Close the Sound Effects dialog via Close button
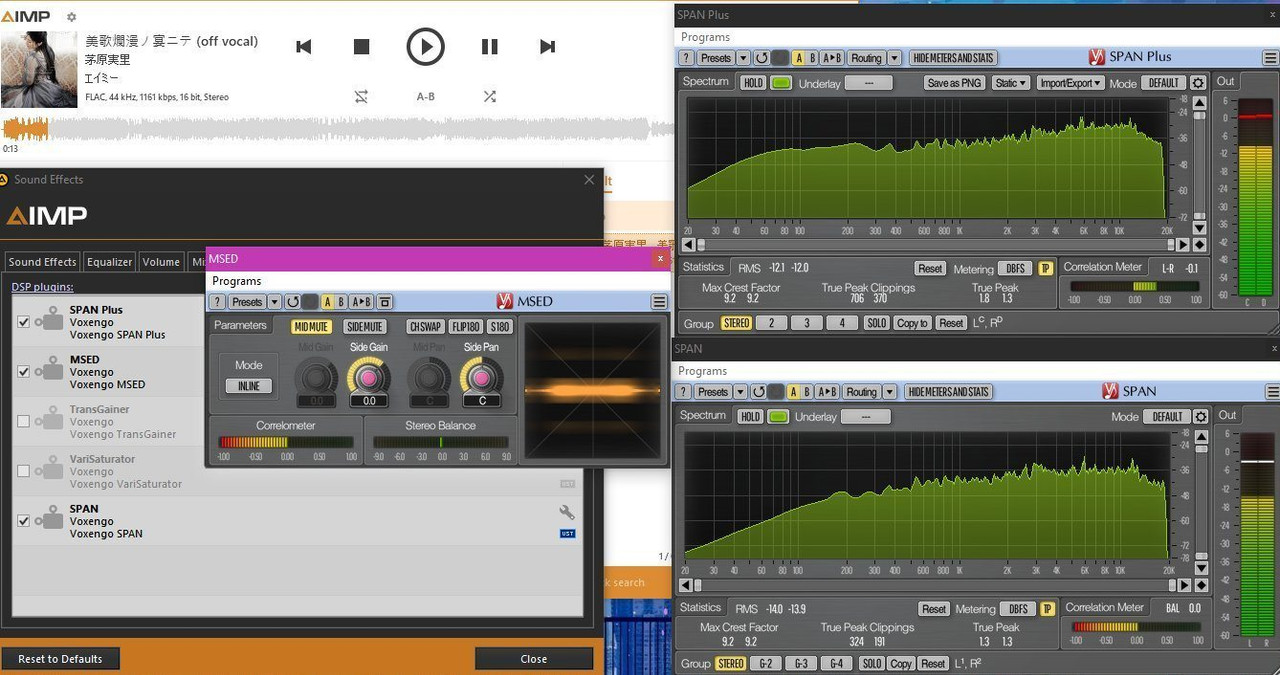1280x675 pixels. point(534,659)
